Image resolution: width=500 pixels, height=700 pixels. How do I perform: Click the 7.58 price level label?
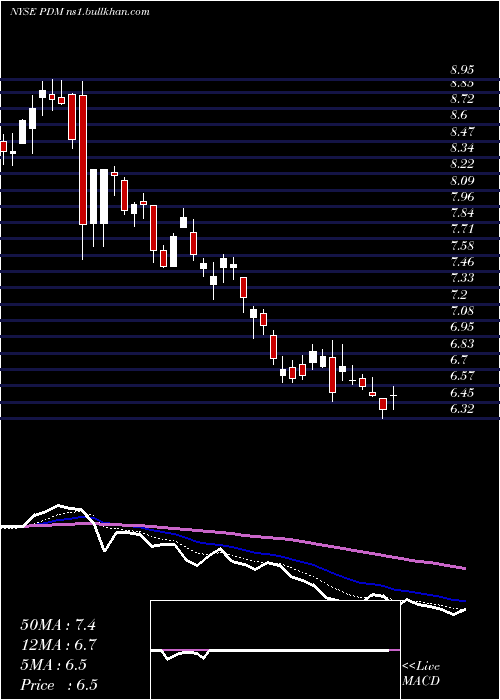(x=462, y=246)
